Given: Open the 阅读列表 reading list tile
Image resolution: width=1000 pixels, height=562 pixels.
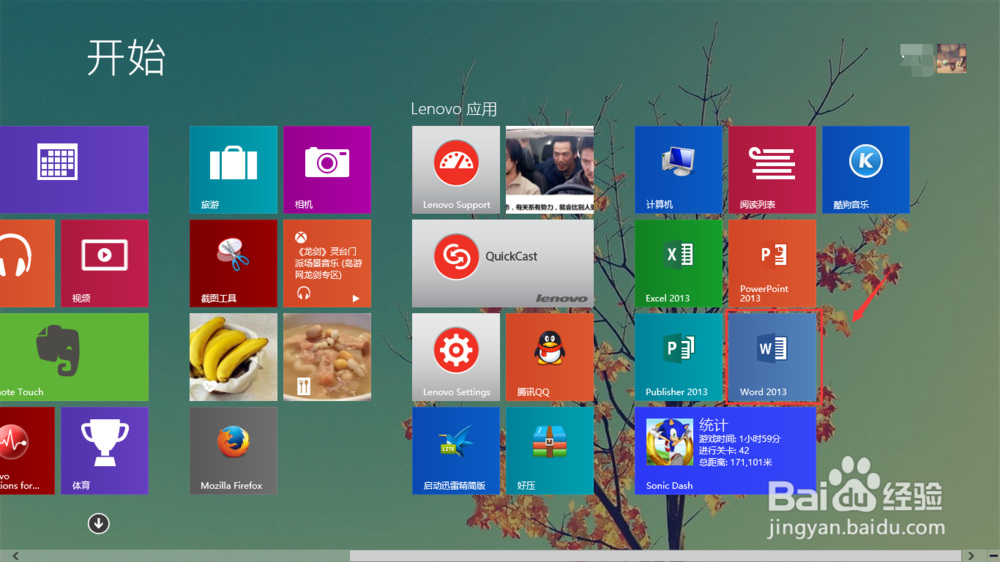Looking at the screenshot, I should click(772, 170).
